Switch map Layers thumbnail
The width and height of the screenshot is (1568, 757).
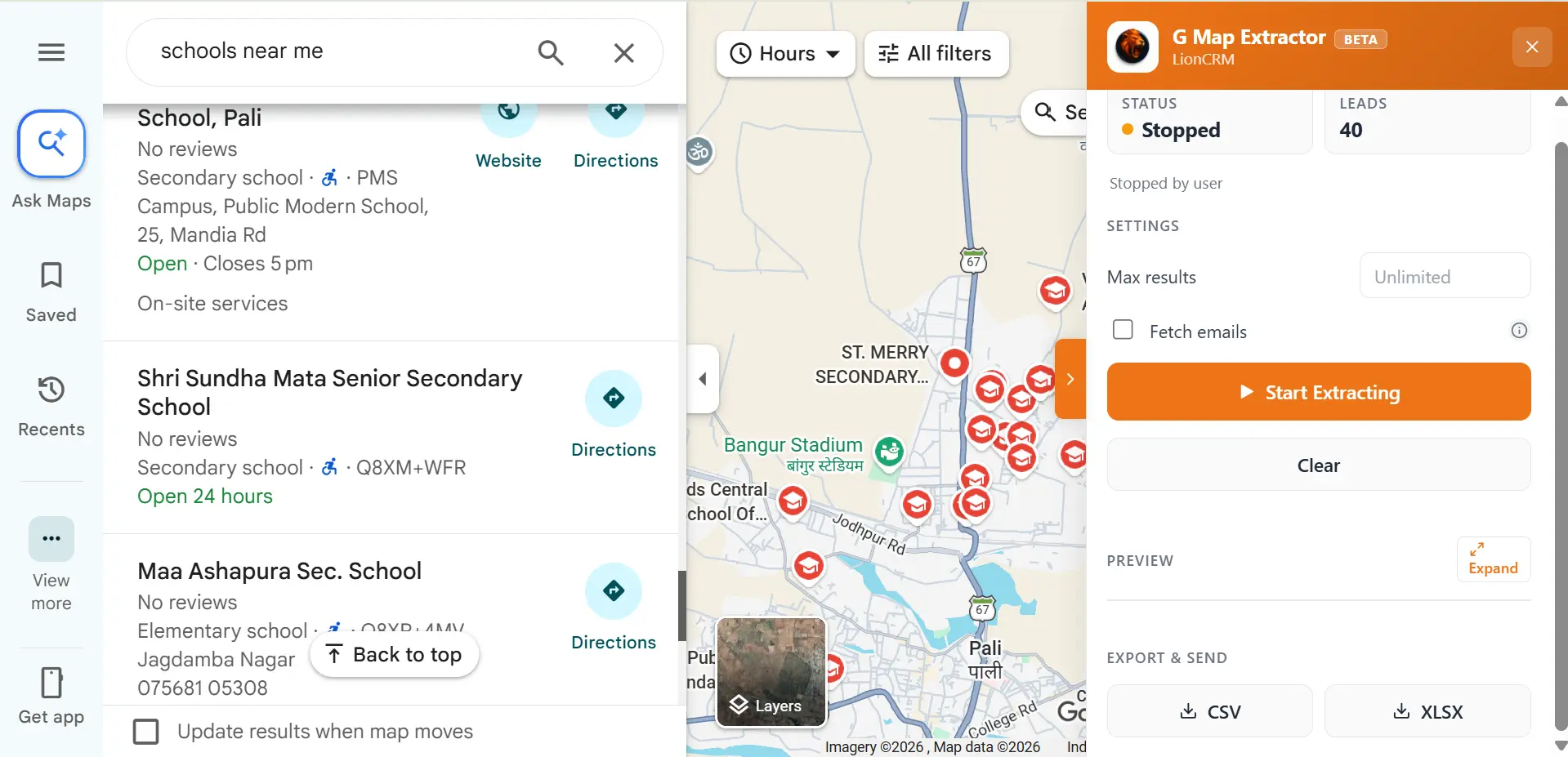click(x=772, y=672)
